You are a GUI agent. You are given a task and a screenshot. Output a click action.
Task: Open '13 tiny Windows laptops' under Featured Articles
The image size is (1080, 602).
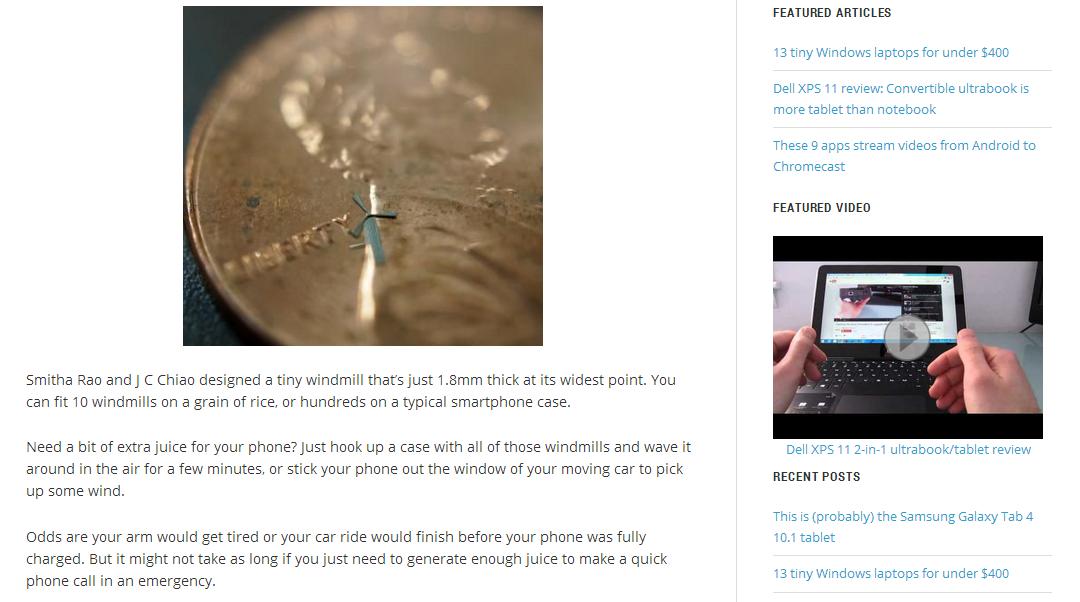(x=891, y=52)
